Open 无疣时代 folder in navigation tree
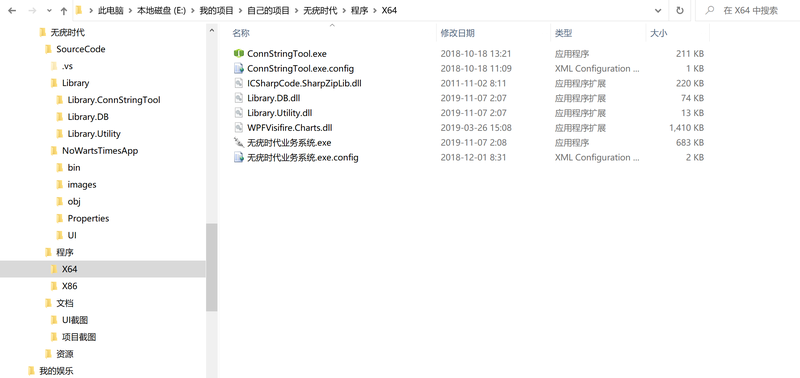Viewport: 800px width, 378px height. 67,33
